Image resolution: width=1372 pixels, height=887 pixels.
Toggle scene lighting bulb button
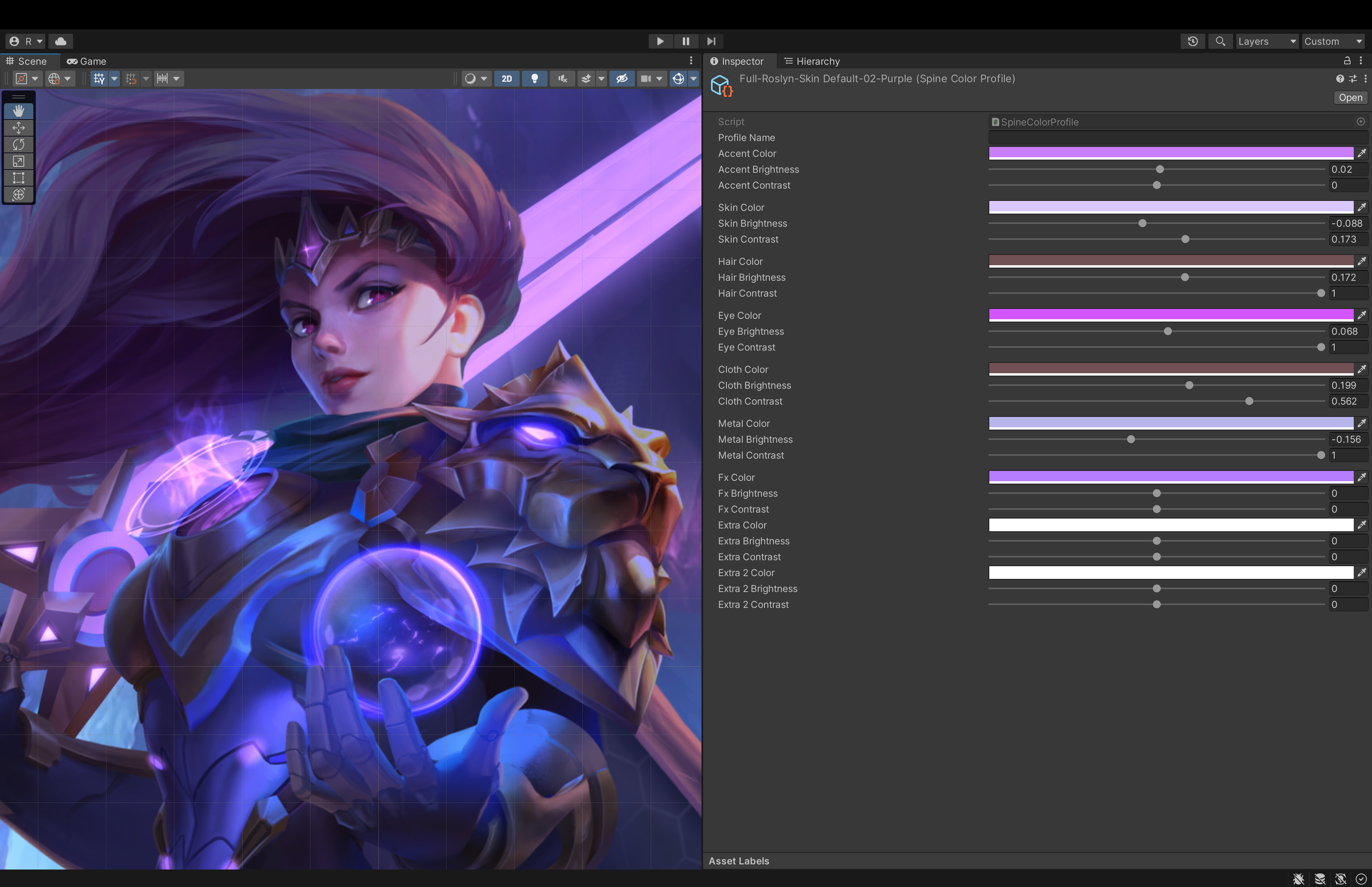click(x=534, y=79)
